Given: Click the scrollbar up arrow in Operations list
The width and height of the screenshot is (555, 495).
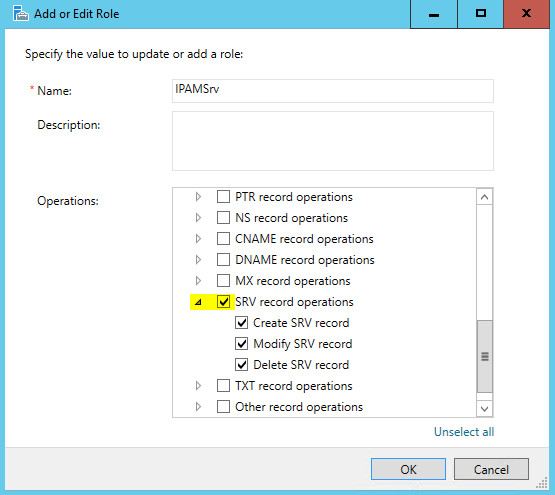Looking at the screenshot, I should coord(485,197).
